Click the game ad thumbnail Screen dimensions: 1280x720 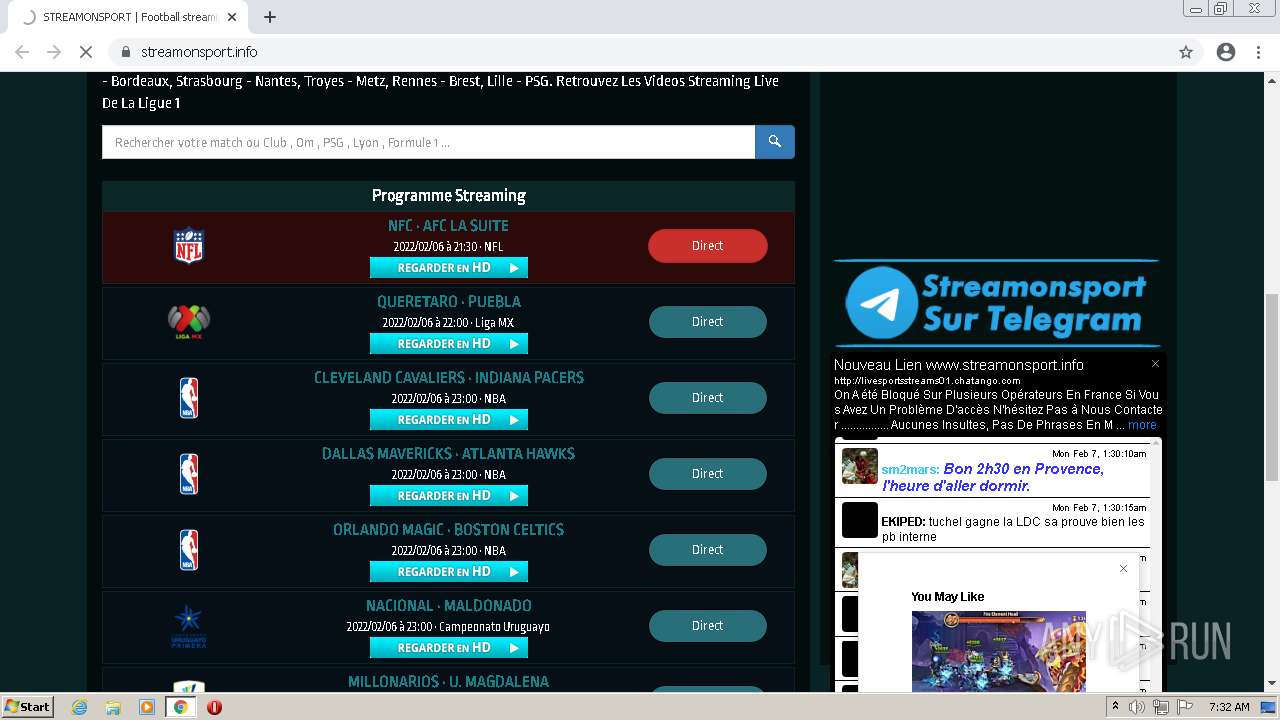pyautogui.click(x=998, y=652)
